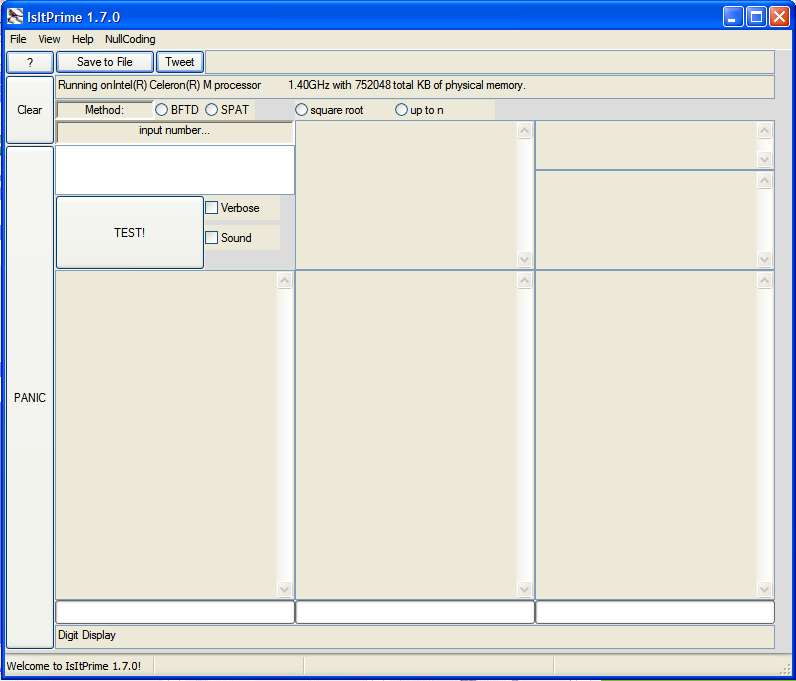Select the SPAT method radio button
Image resolution: width=796 pixels, height=681 pixels.
click(x=227, y=110)
